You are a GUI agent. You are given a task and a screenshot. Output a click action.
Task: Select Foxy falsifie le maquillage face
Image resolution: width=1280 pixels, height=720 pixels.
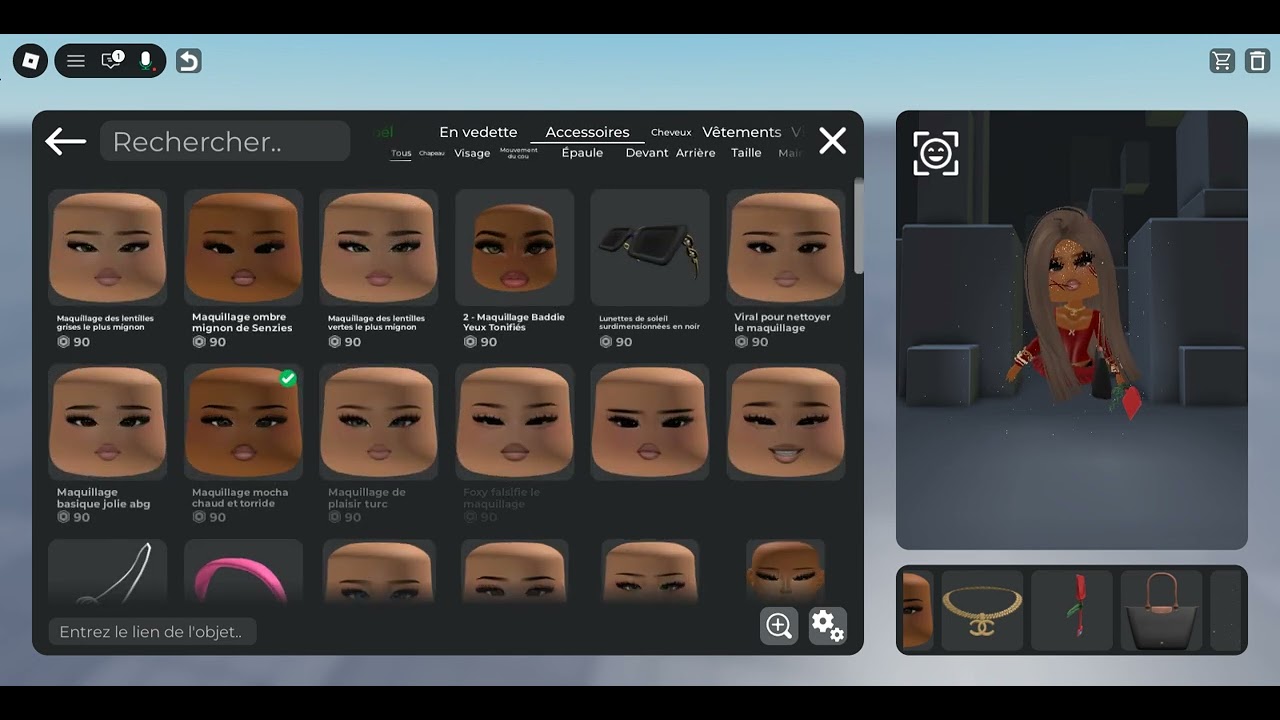point(515,422)
